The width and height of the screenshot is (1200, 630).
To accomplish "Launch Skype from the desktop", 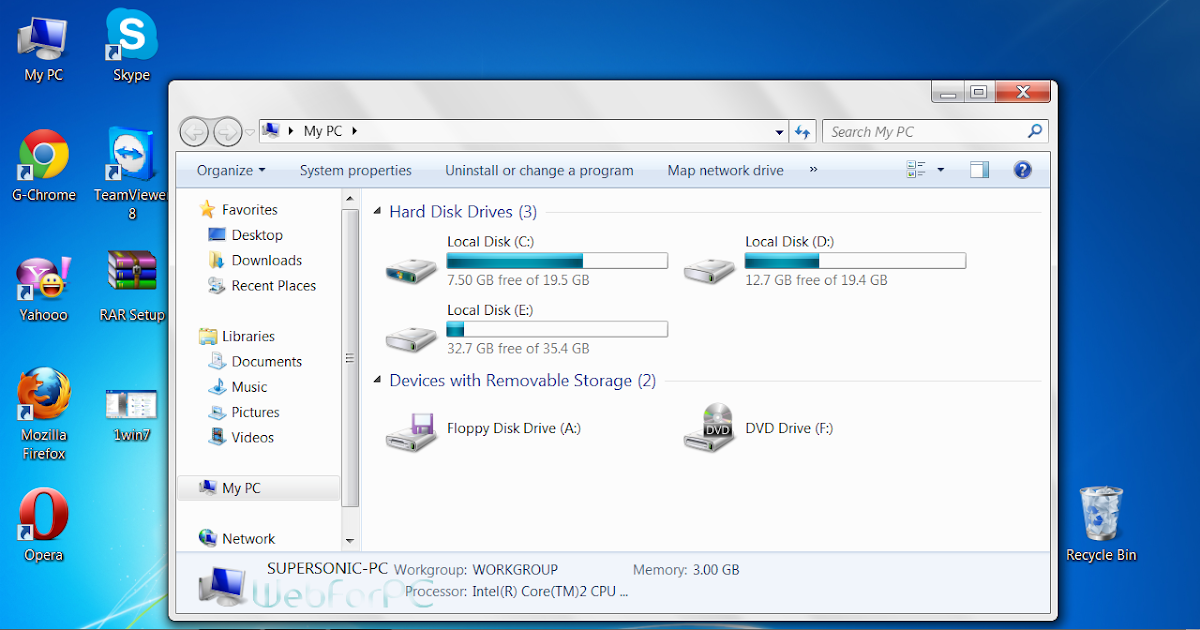I will pos(131,47).
